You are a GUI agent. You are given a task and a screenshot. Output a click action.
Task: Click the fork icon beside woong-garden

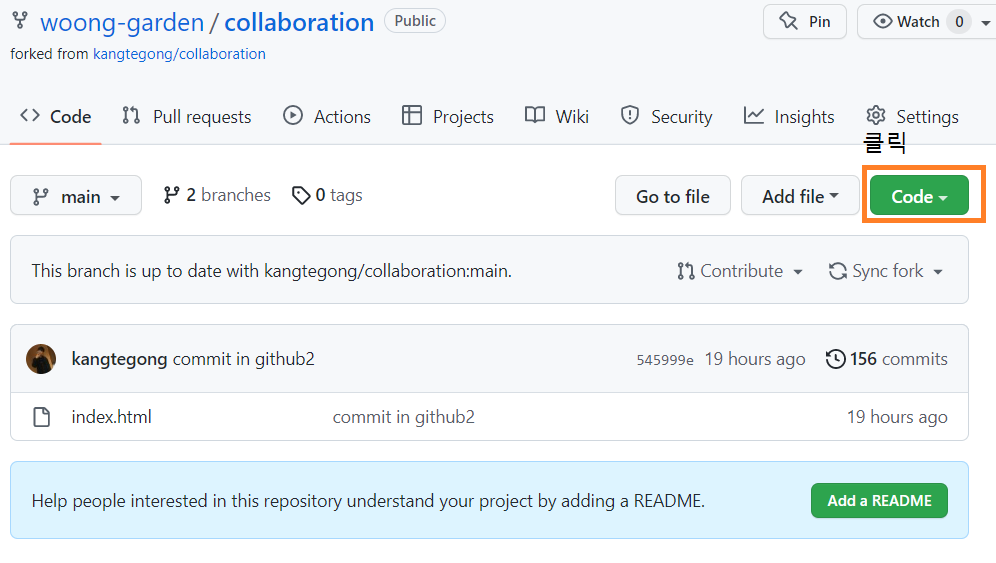(x=20, y=21)
